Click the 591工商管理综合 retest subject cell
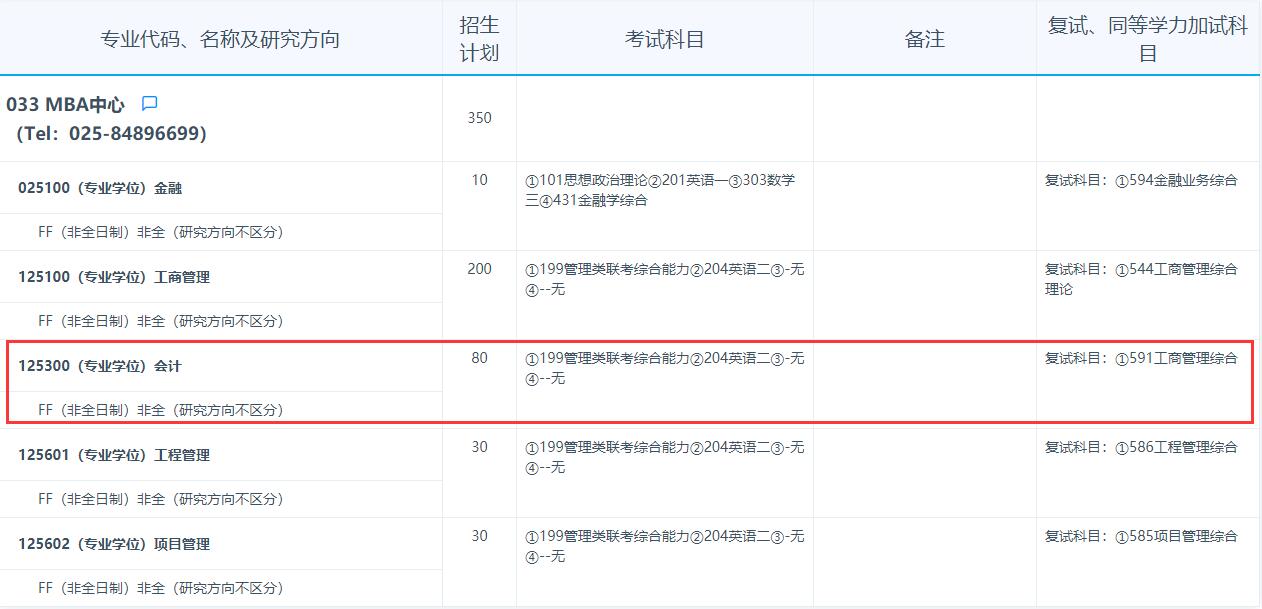The width and height of the screenshot is (1262, 609). click(x=1141, y=358)
